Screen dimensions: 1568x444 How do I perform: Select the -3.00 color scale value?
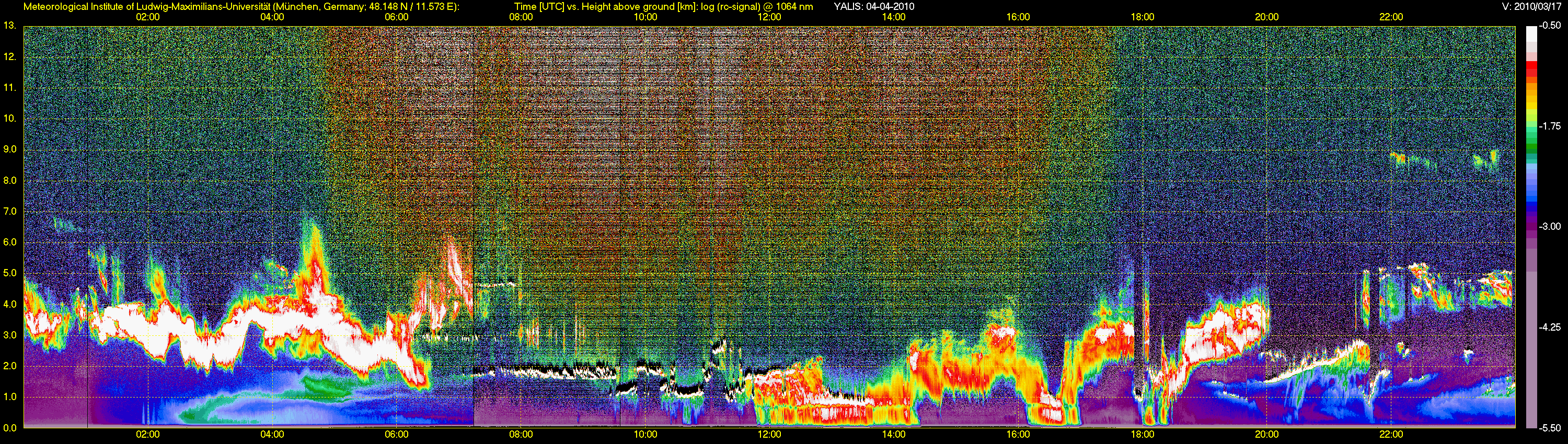(x=1550, y=227)
